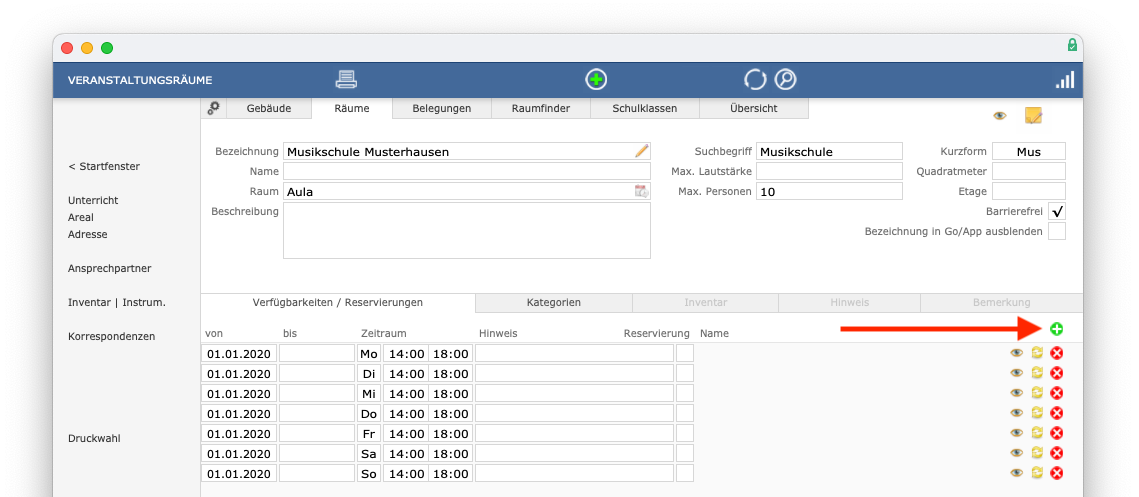Viewport: 1139px width, 497px height.
Task: Open Inventar | Instrum. in the sidebar
Action: point(117,302)
